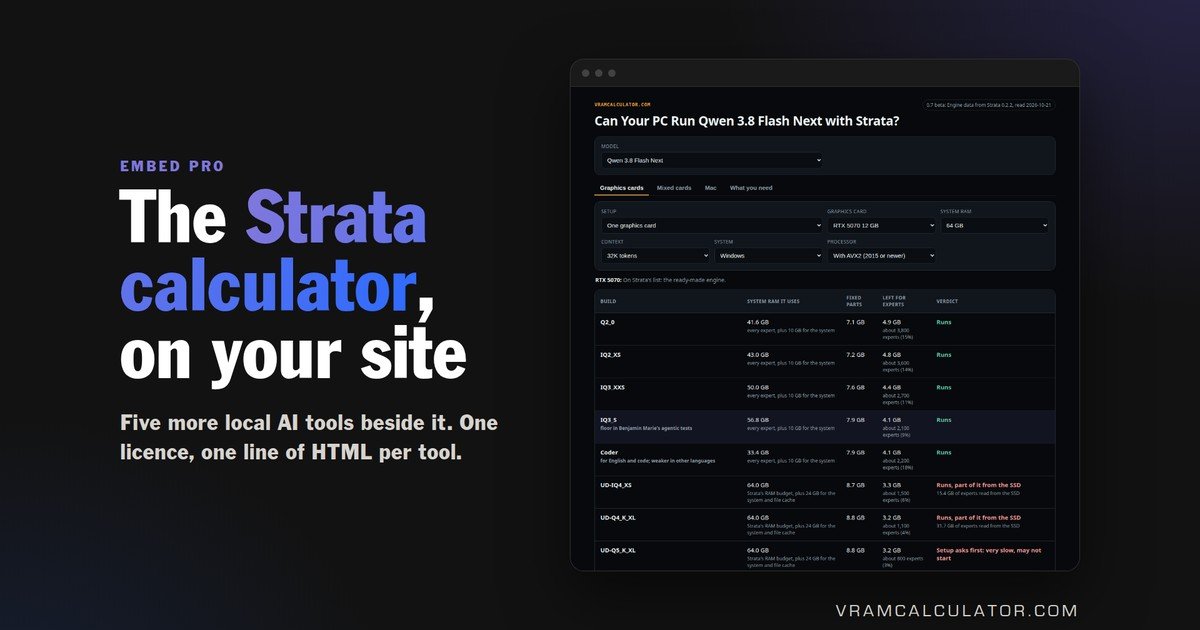Open the System RAM dropdown showing 64 GB

click(994, 226)
